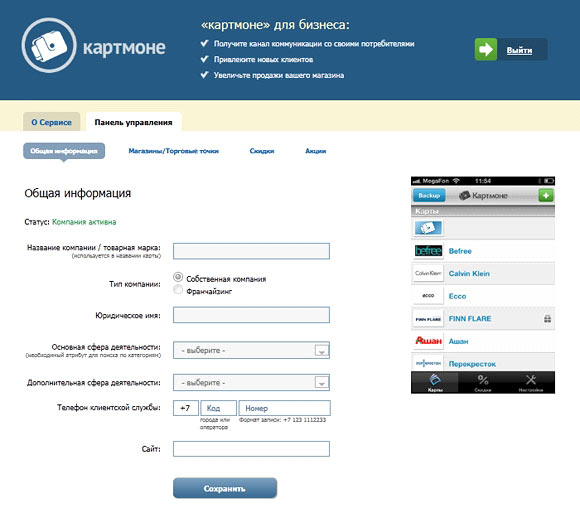Tap the green plus icon in phone preview

(546, 195)
